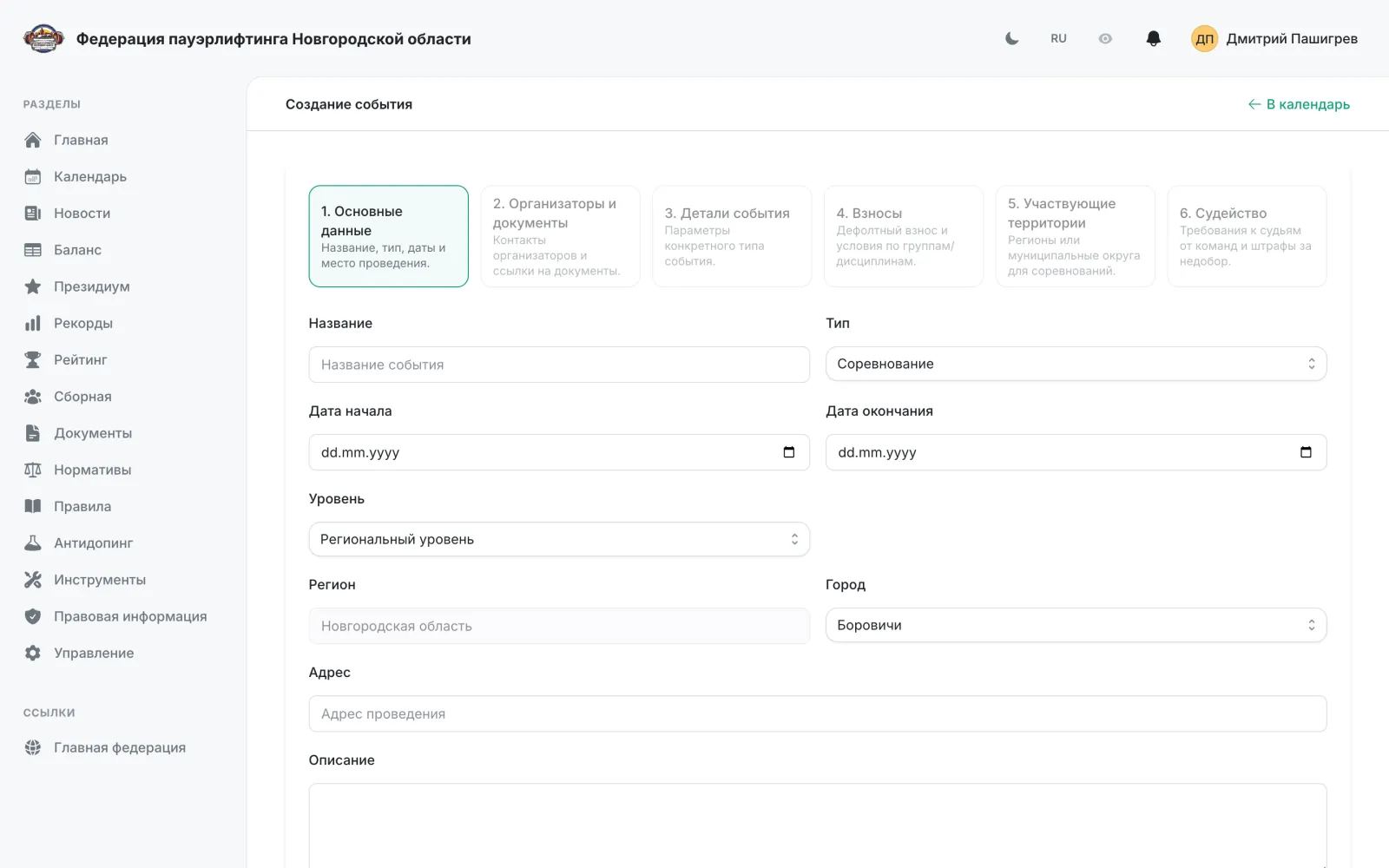Select step 4 Взносы tab

(904, 236)
